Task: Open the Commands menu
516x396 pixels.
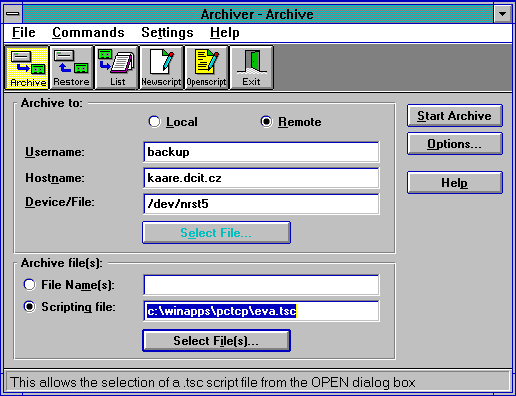Action: coord(88,33)
